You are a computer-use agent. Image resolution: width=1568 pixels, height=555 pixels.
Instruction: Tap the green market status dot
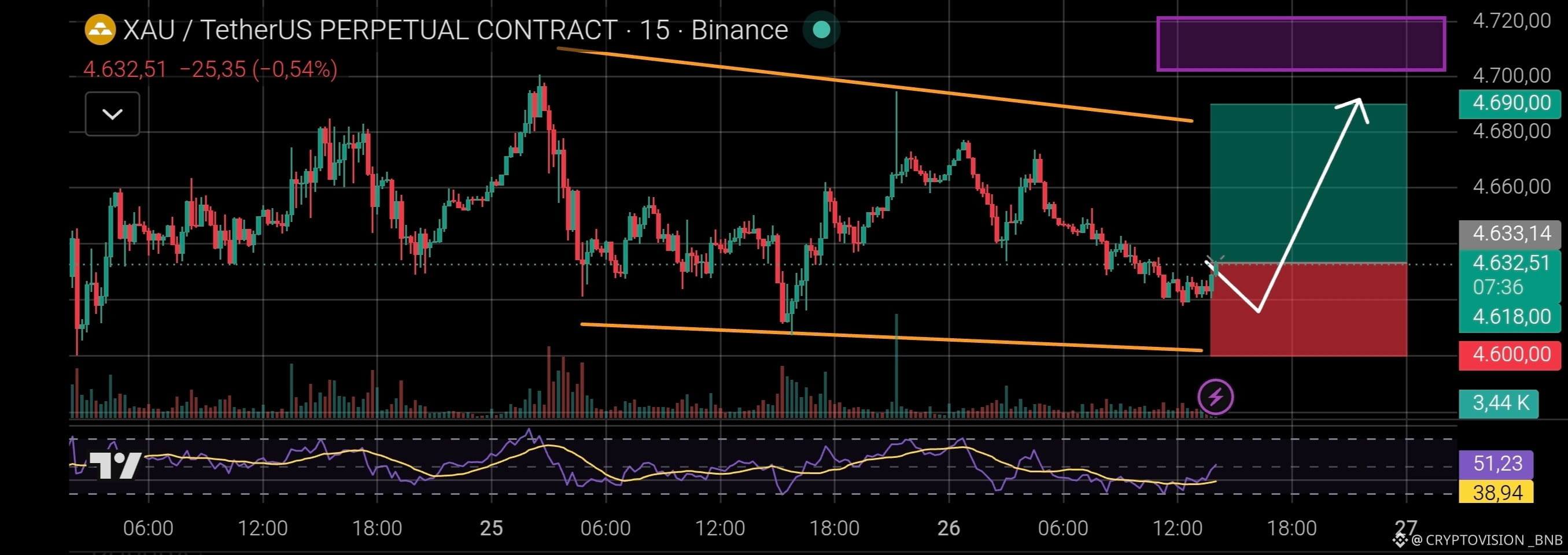[822, 29]
